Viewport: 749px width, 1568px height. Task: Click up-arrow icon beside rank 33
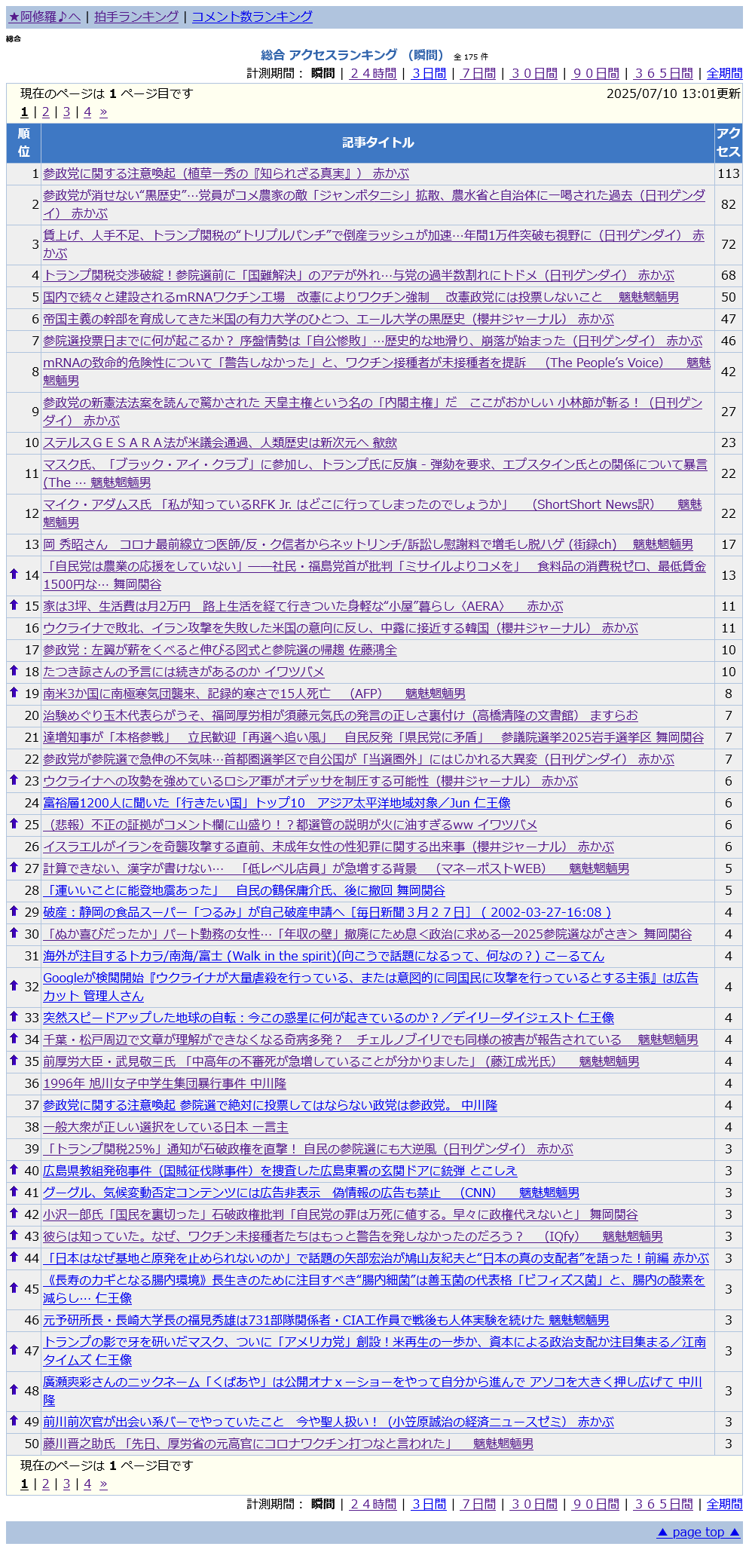[14, 1016]
